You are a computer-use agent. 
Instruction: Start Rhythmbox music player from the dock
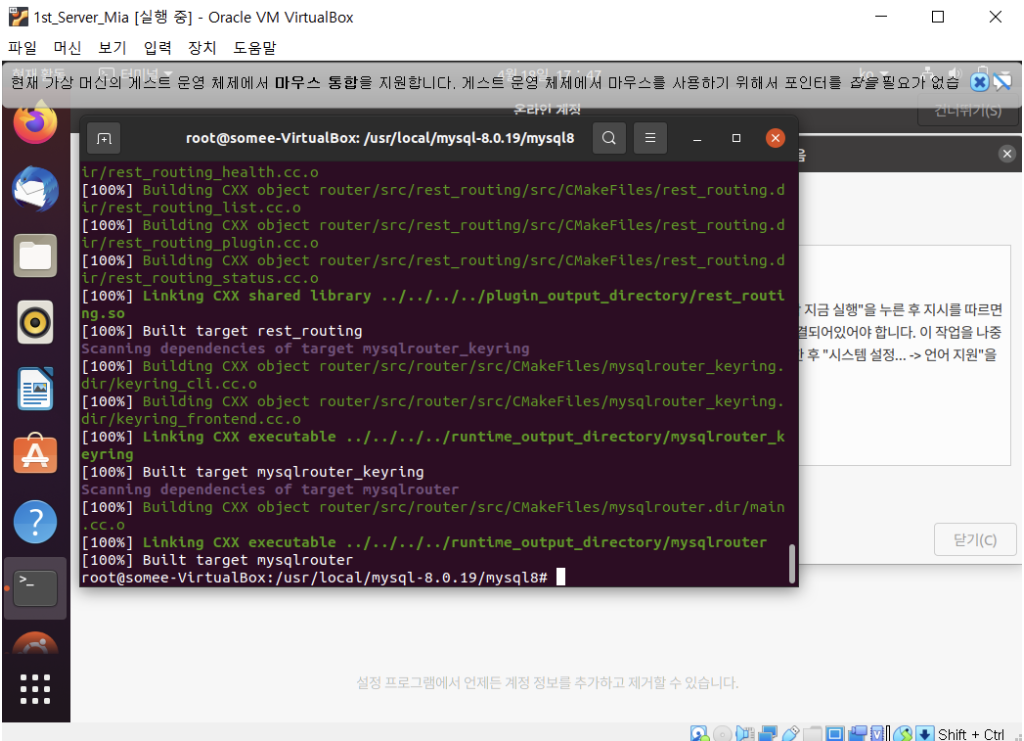coord(35,322)
